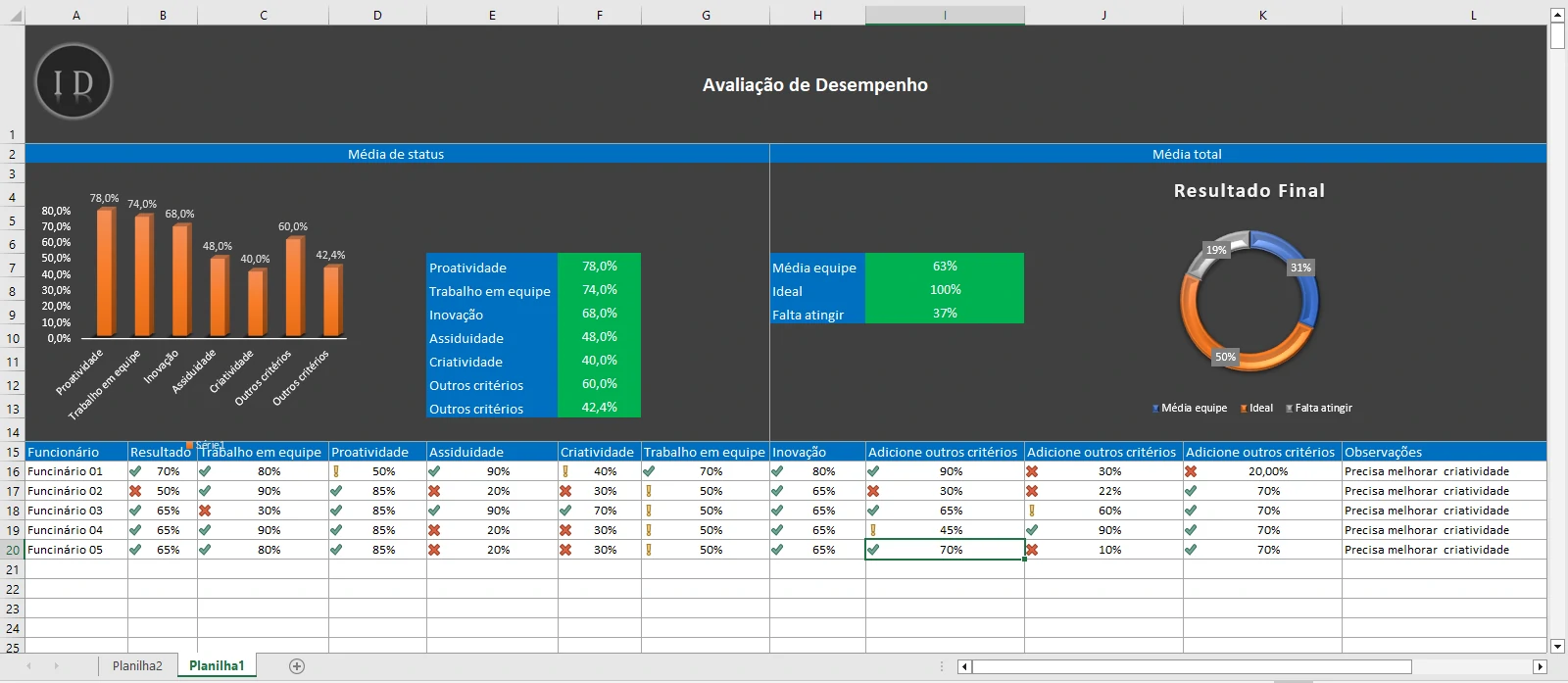
Task: Select the Observações header cell
Action: [1445, 452]
